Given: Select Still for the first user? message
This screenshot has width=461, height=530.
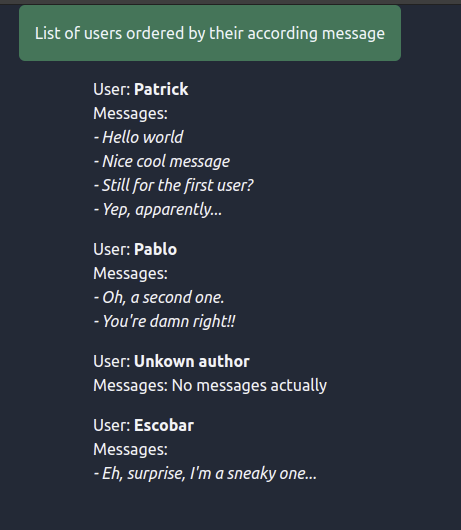Looking at the screenshot, I should (173, 185).
